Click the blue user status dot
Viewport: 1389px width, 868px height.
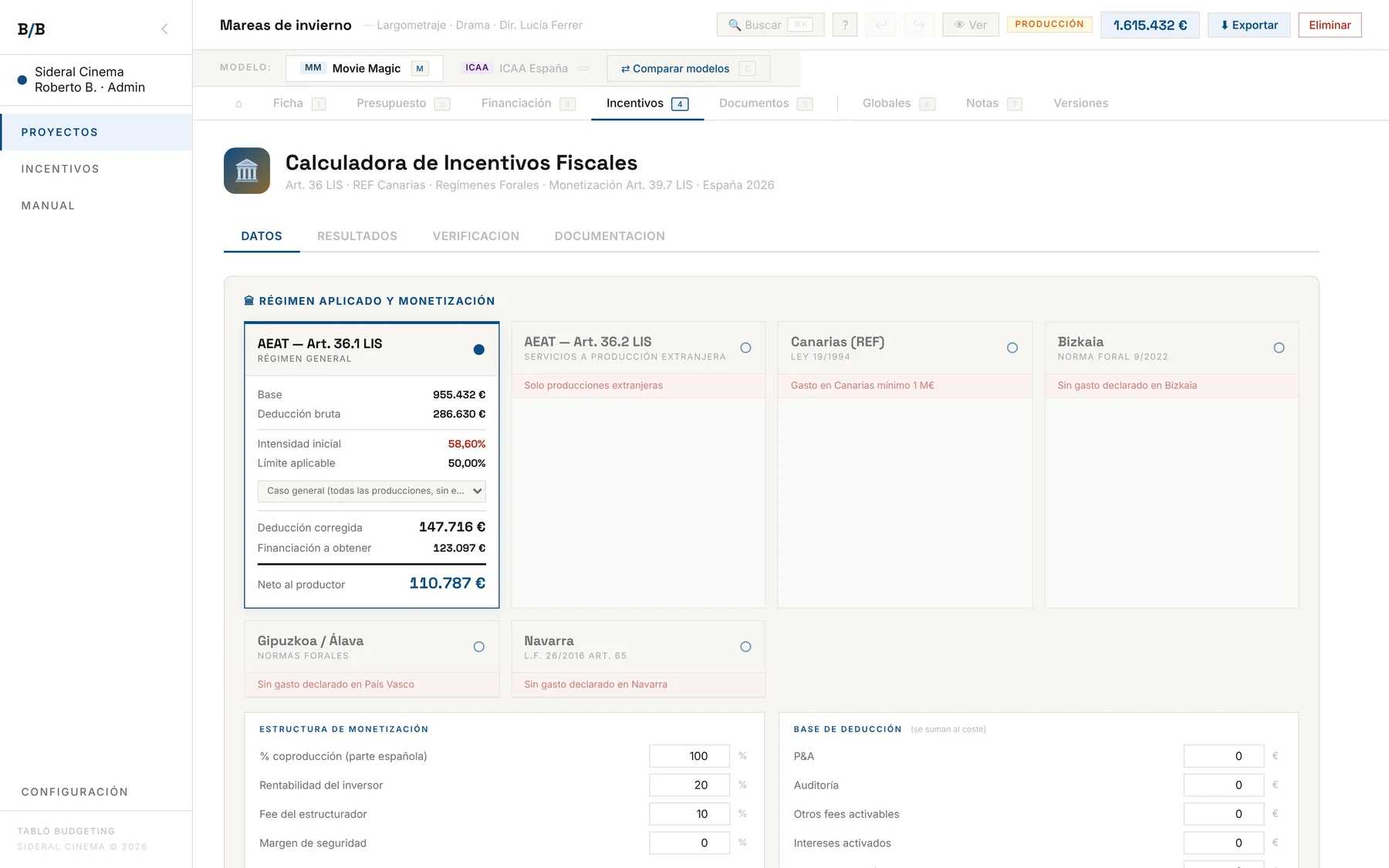coord(22,79)
